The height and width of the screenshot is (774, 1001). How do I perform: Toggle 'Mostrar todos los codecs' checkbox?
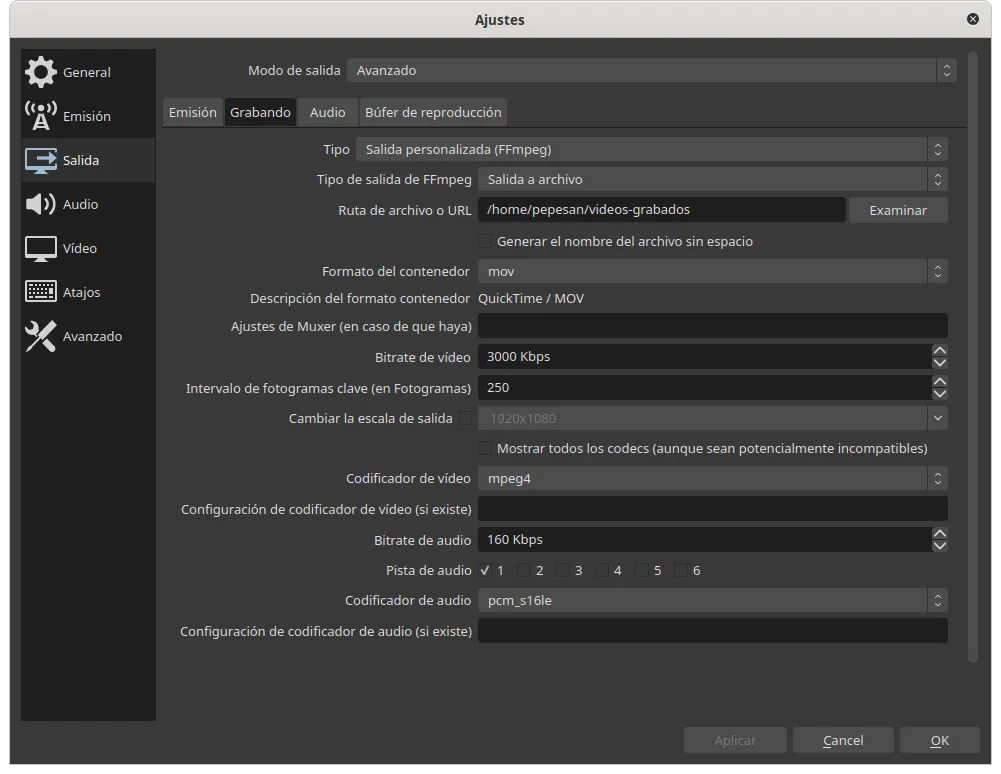point(486,448)
